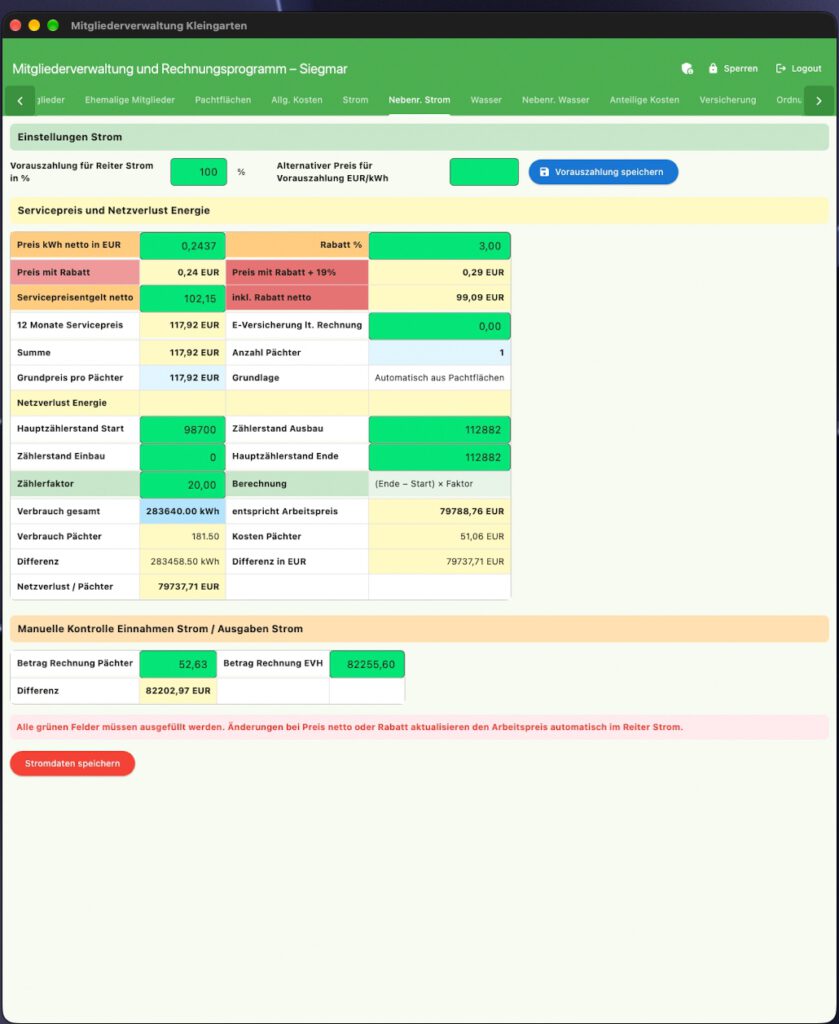Click the right tab-scroll chevron

click(x=819, y=101)
